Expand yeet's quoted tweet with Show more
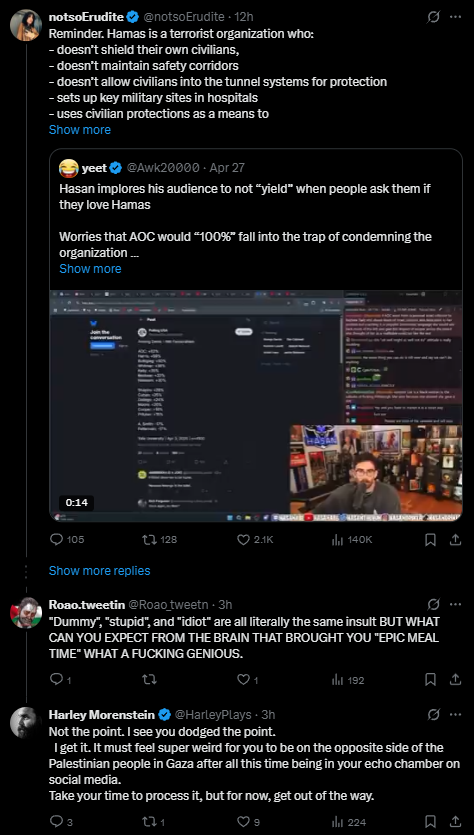 pos(90,268)
